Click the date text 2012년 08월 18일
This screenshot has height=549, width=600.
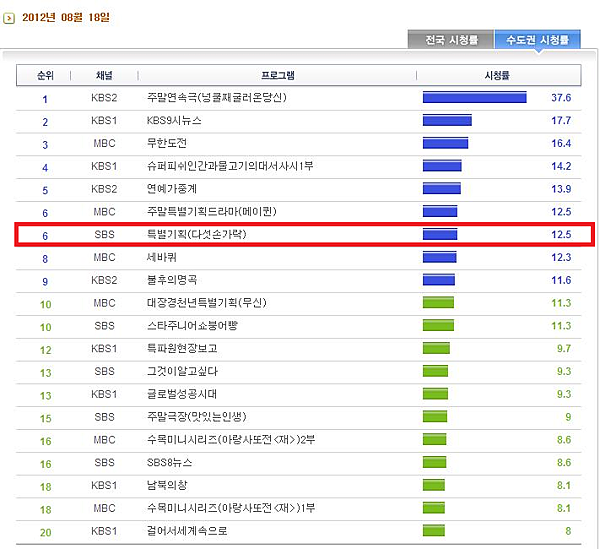[66, 17]
